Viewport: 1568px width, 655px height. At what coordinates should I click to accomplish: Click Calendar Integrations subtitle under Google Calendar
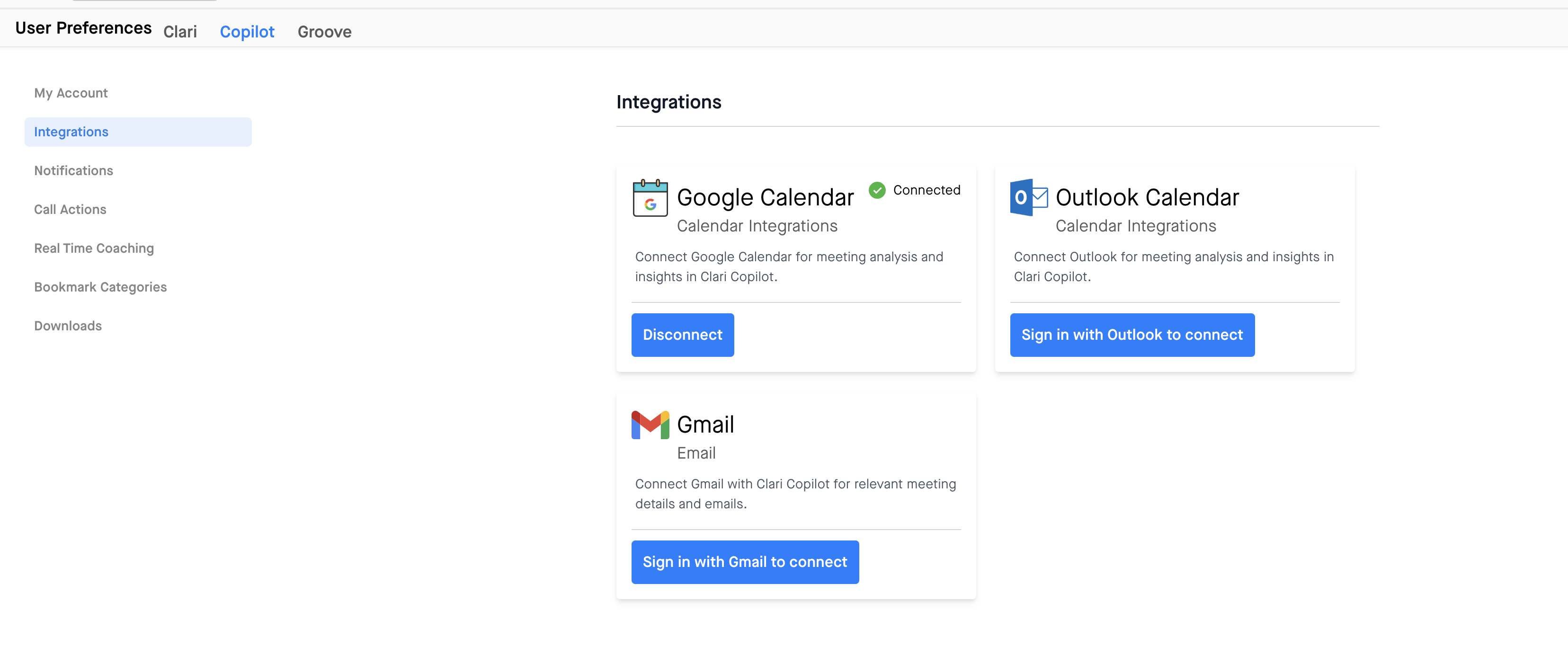(757, 226)
